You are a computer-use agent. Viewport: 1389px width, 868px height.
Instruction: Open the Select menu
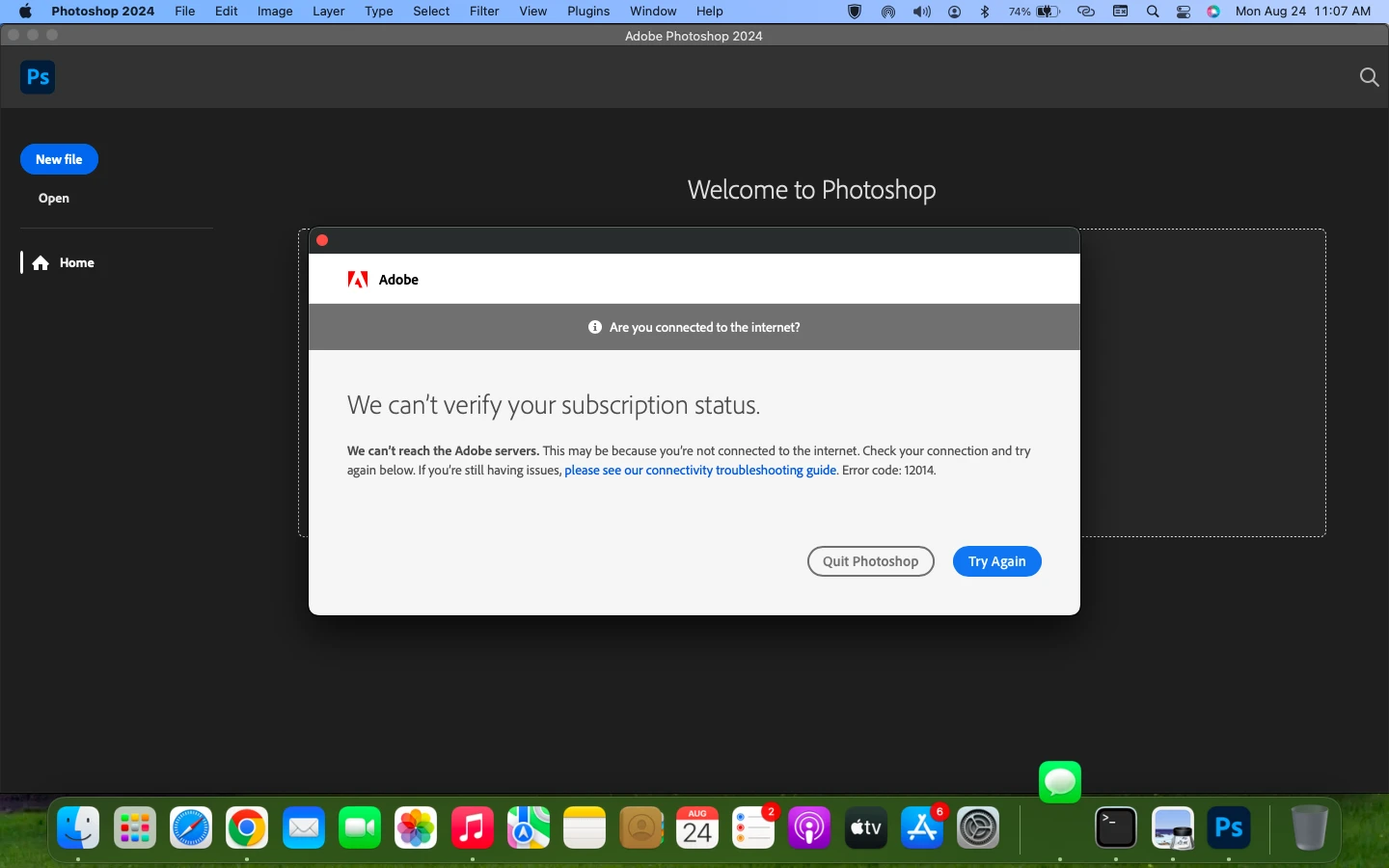pos(431,12)
